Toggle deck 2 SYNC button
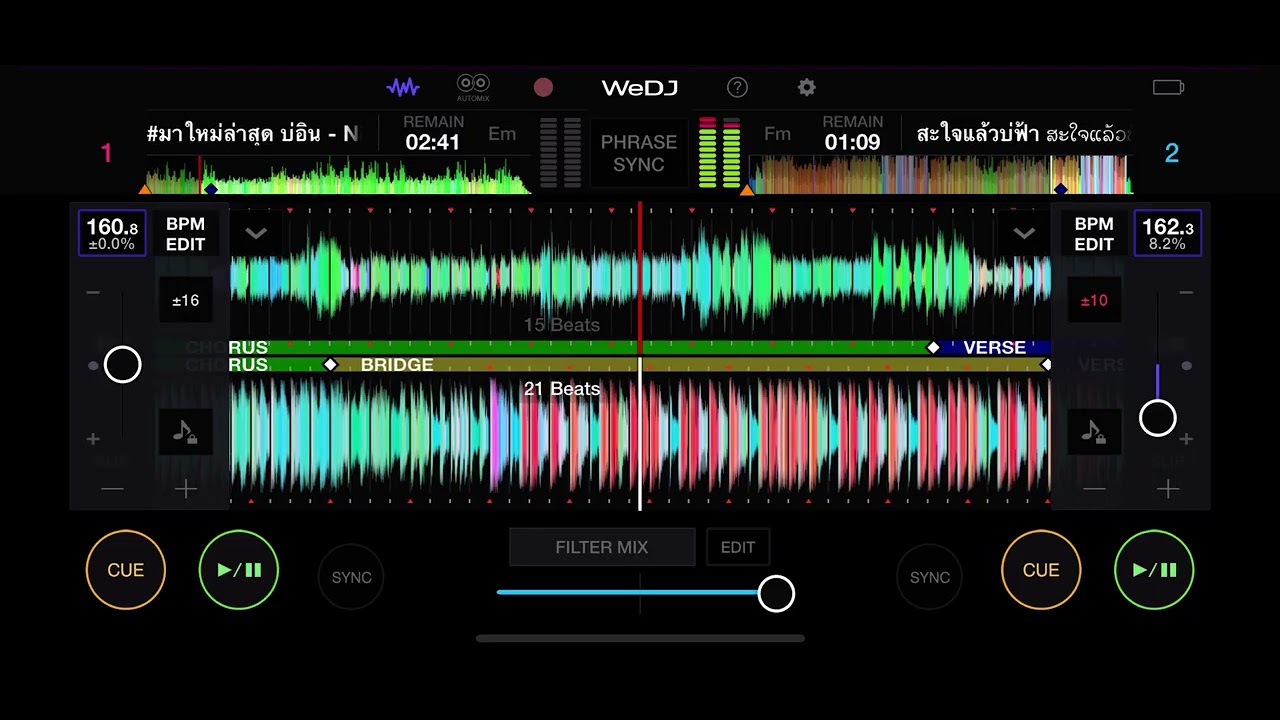This screenshot has width=1280, height=720. [x=929, y=577]
